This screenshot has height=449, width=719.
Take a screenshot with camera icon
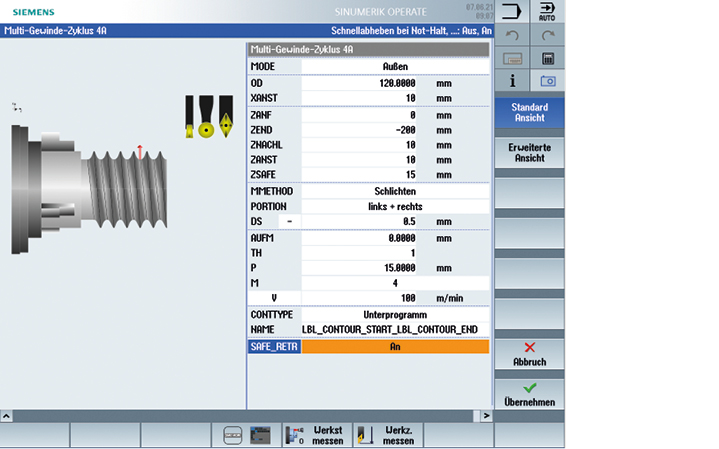pos(548,81)
